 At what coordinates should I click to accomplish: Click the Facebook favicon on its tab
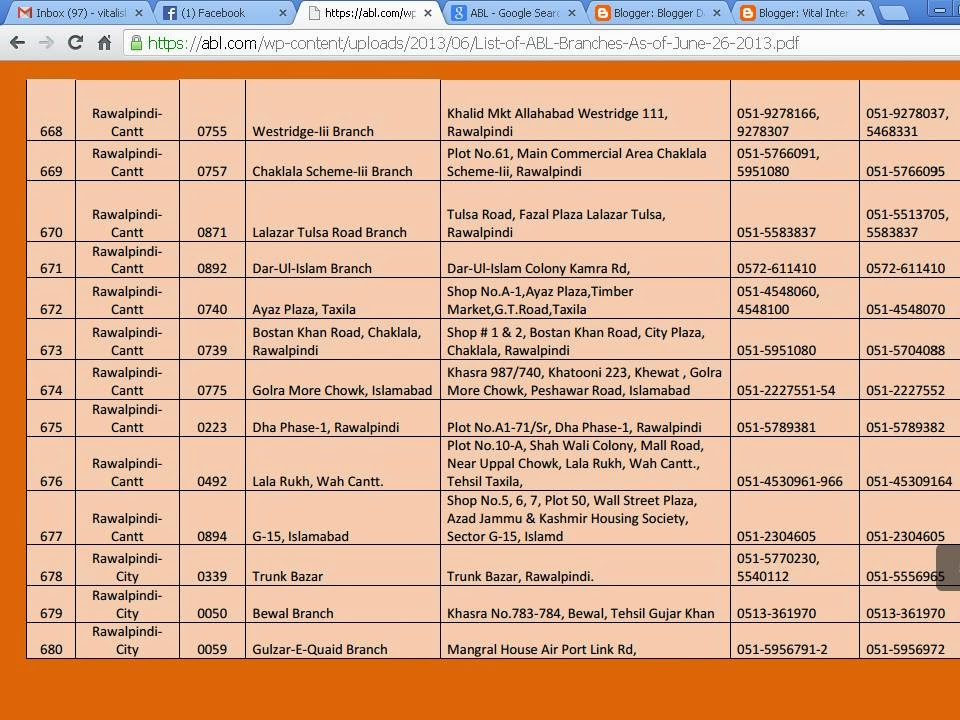[x=170, y=13]
